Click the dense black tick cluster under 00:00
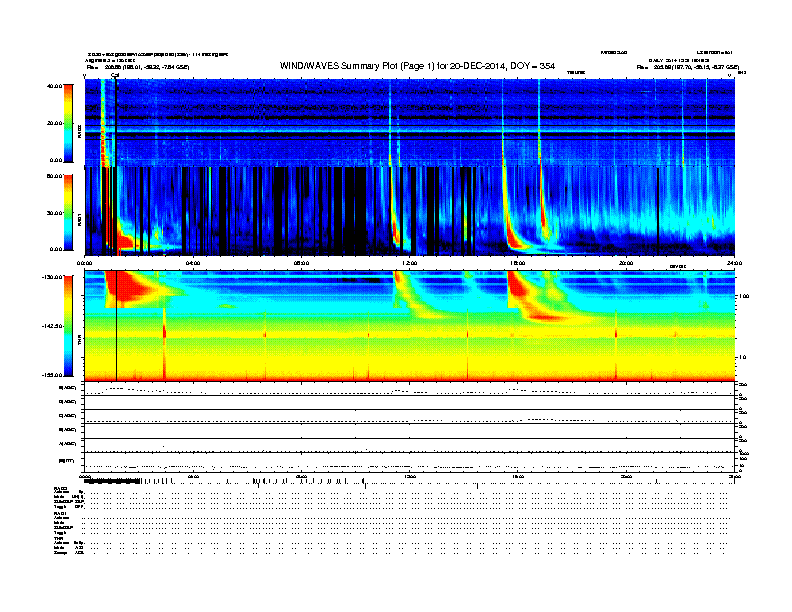The image size is (792, 612). pos(112,481)
